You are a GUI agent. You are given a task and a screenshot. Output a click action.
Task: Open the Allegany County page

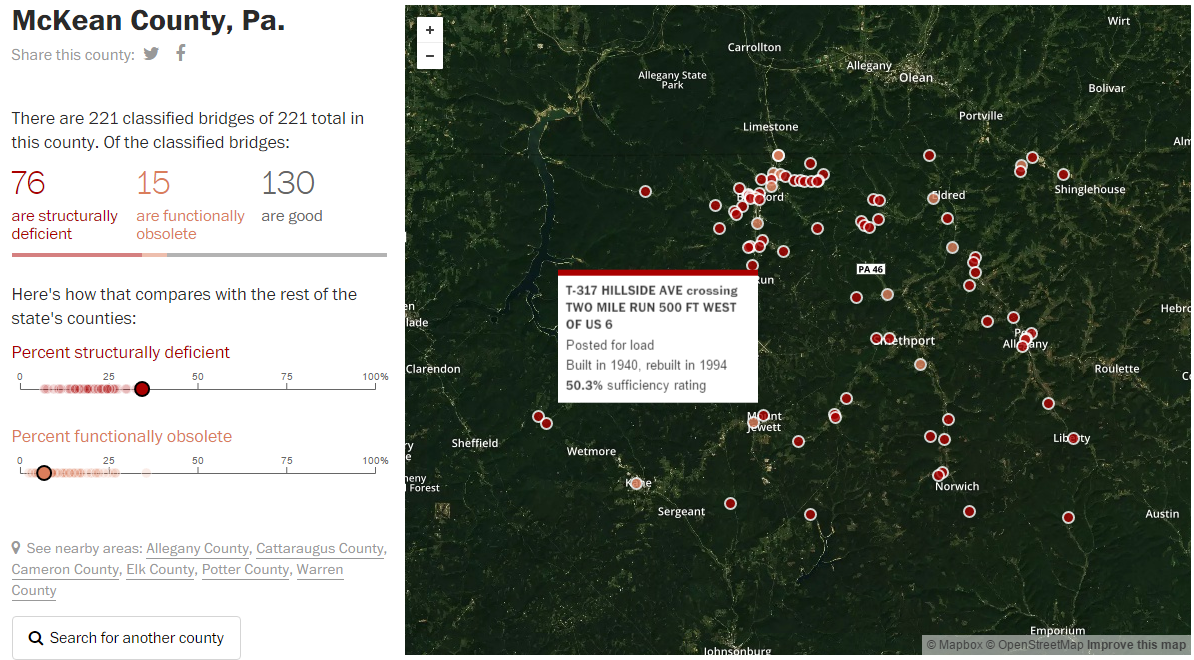(x=197, y=548)
